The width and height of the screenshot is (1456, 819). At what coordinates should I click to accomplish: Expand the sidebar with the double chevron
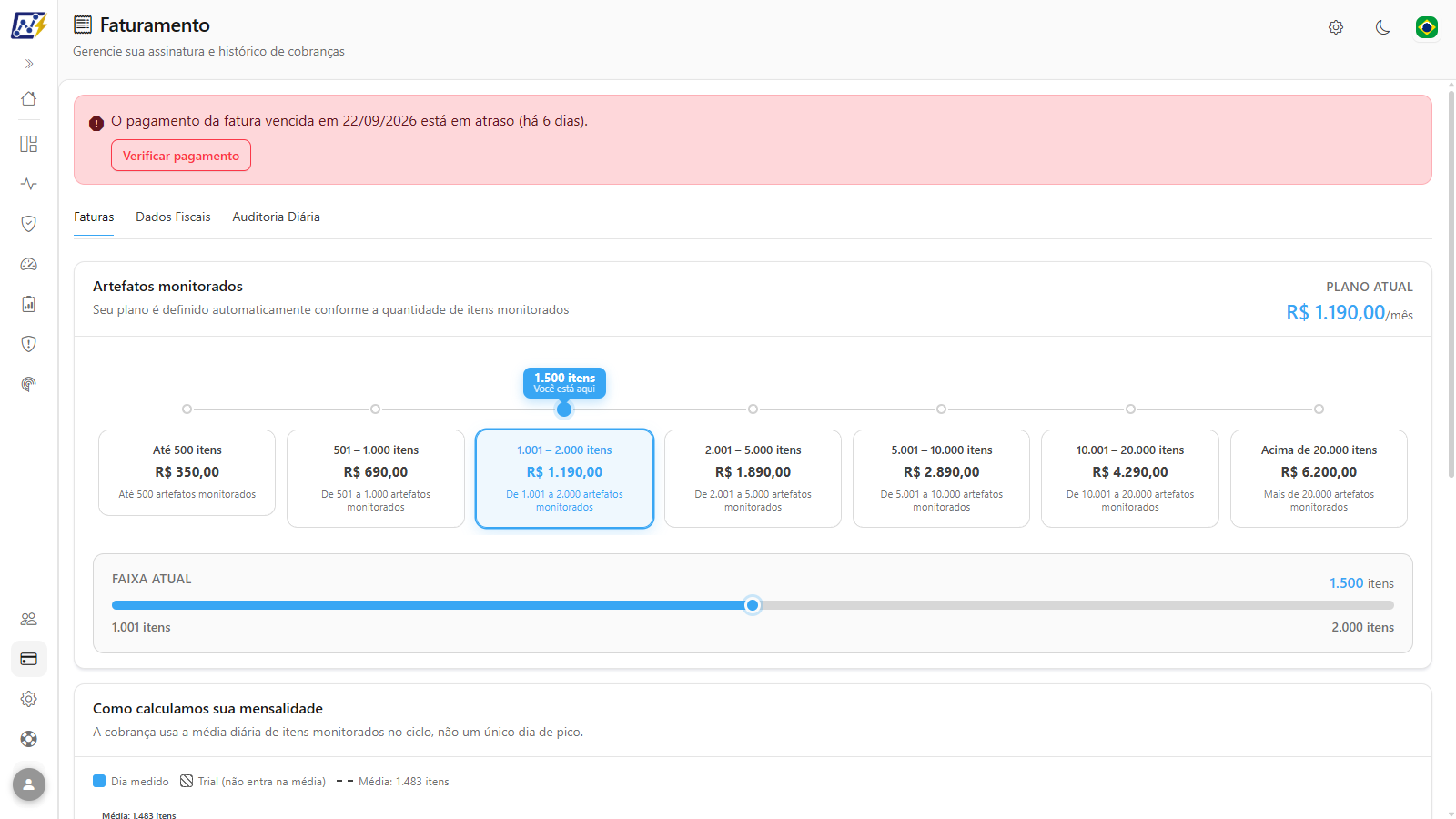pos(29,64)
